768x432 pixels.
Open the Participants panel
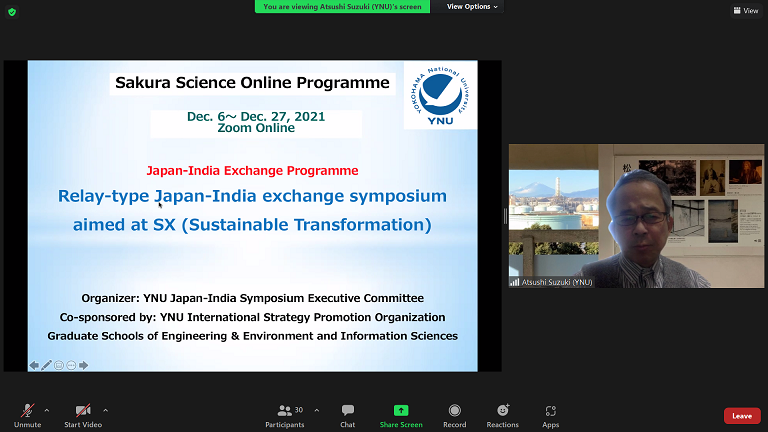[285, 414]
